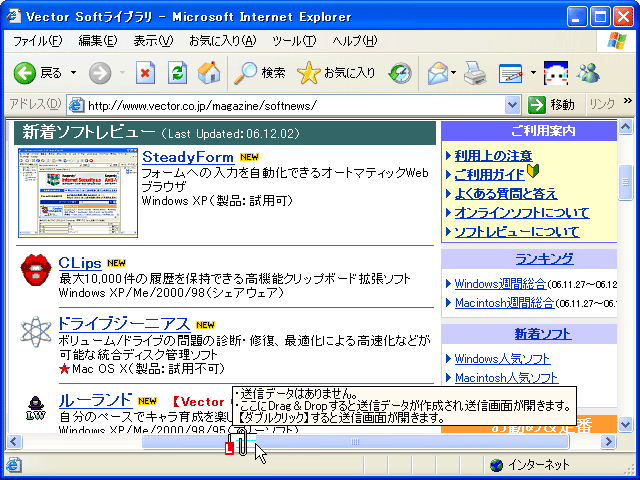Viewport: 640px width, 480px height.
Task: Click the Edit page toolbar icon
Action: (x=511, y=73)
